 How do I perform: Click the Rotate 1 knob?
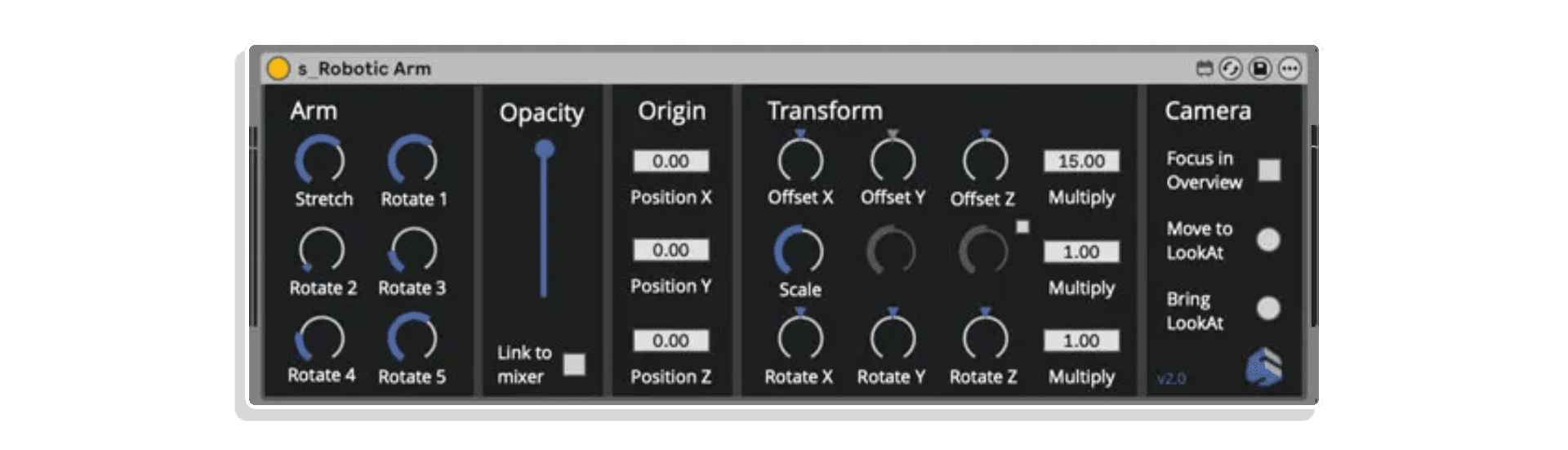412,160
